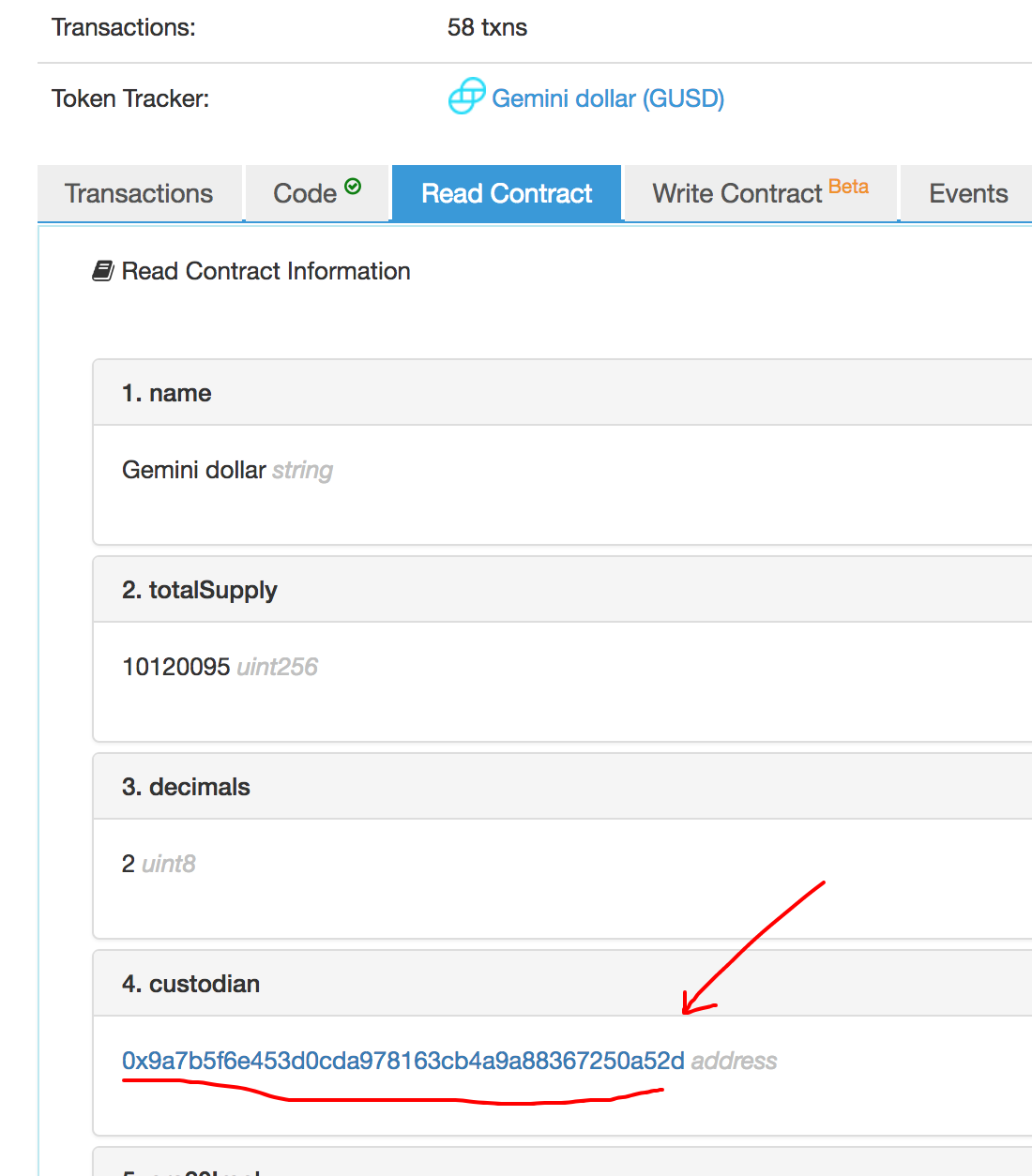Open the Gemini dollar (GUSD) token tracker link

[608, 98]
